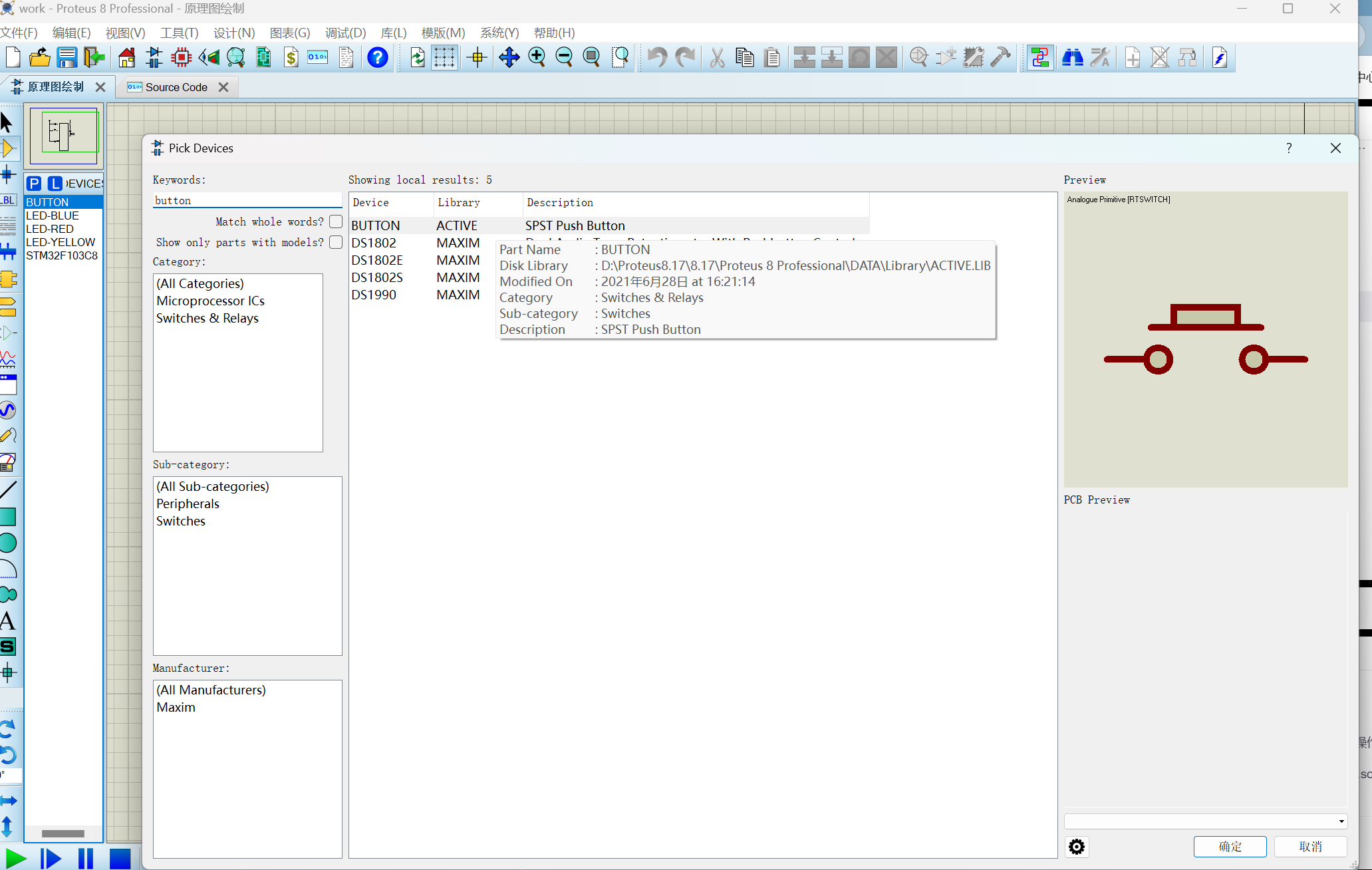
Task: Open the 库(L) menu
Action: 394,33
